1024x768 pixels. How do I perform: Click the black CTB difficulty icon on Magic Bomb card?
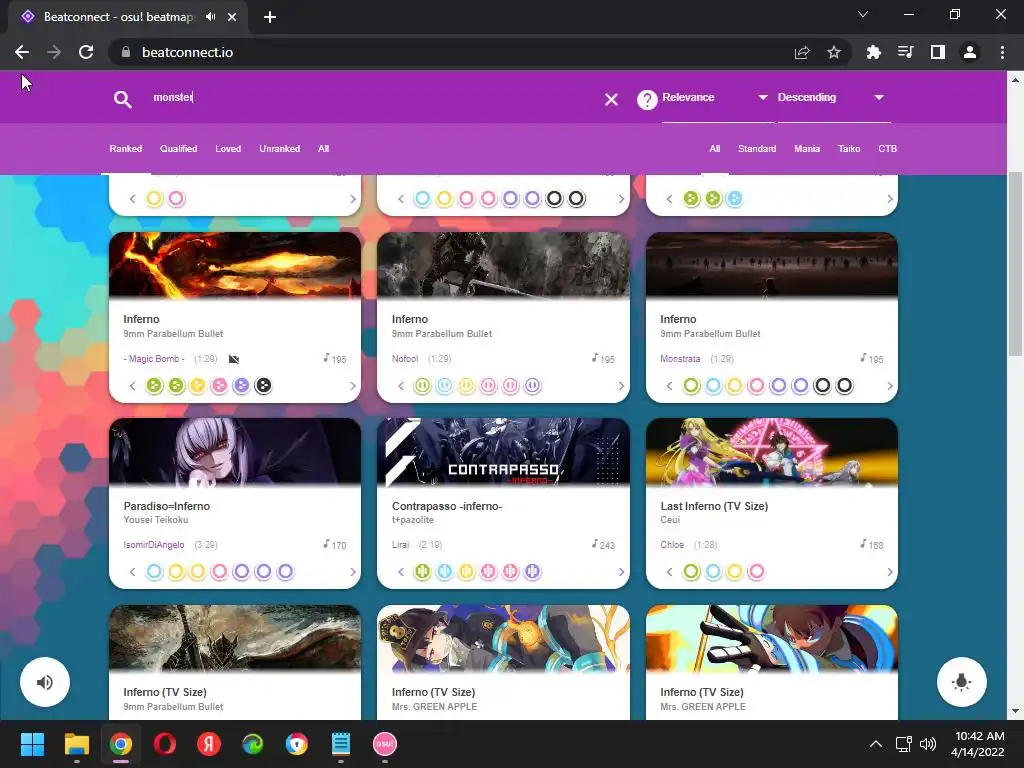263,386
